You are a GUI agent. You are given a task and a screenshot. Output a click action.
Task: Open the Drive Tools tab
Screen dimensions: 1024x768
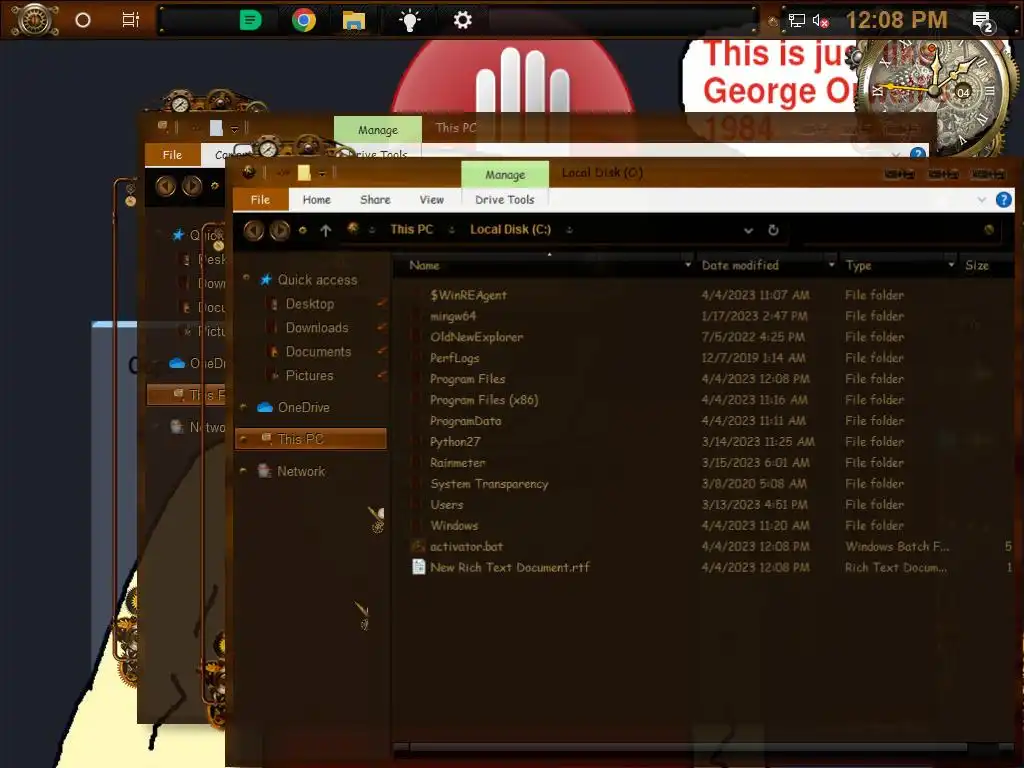pos(505,200)
